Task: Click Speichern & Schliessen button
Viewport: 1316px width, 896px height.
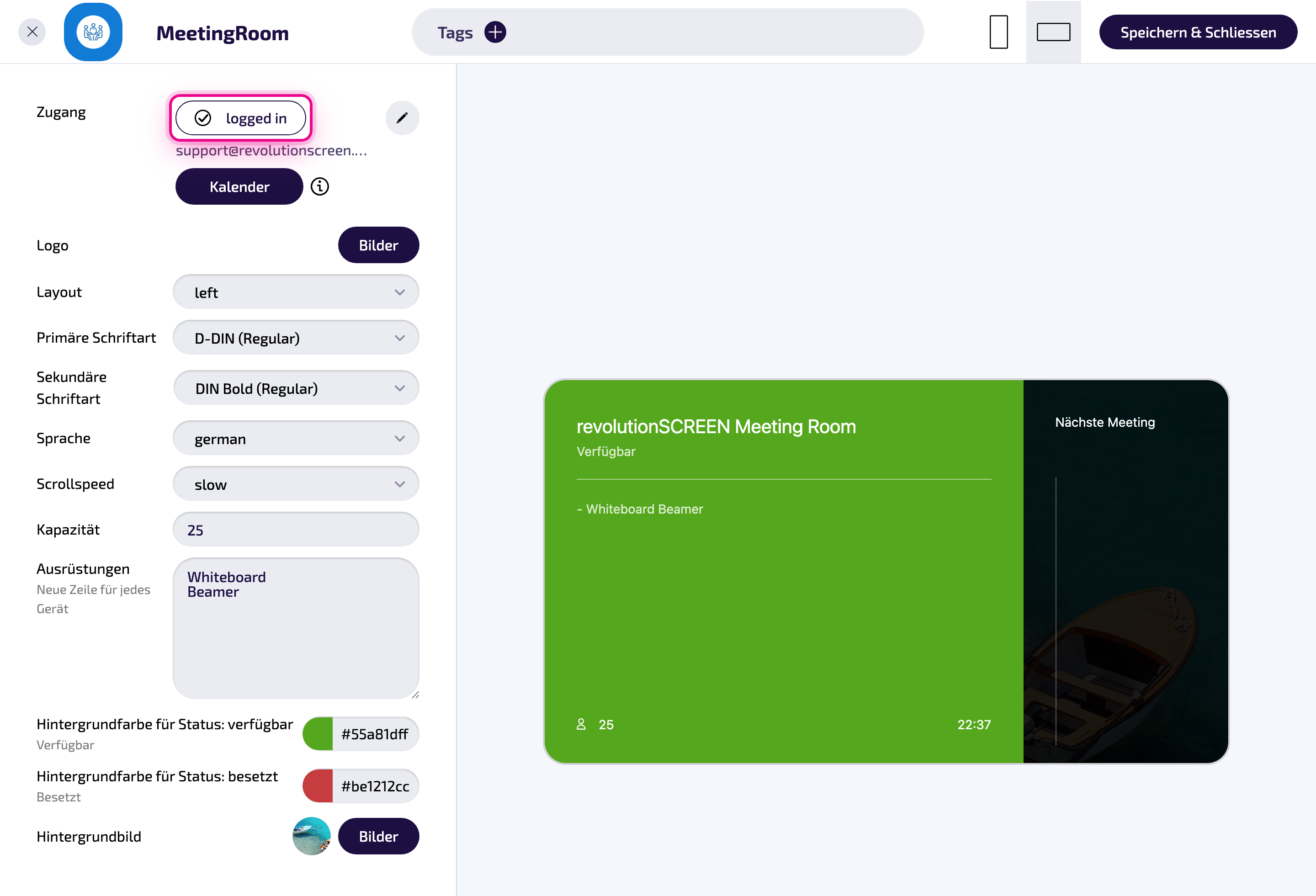Action: tap(1198, 32)
